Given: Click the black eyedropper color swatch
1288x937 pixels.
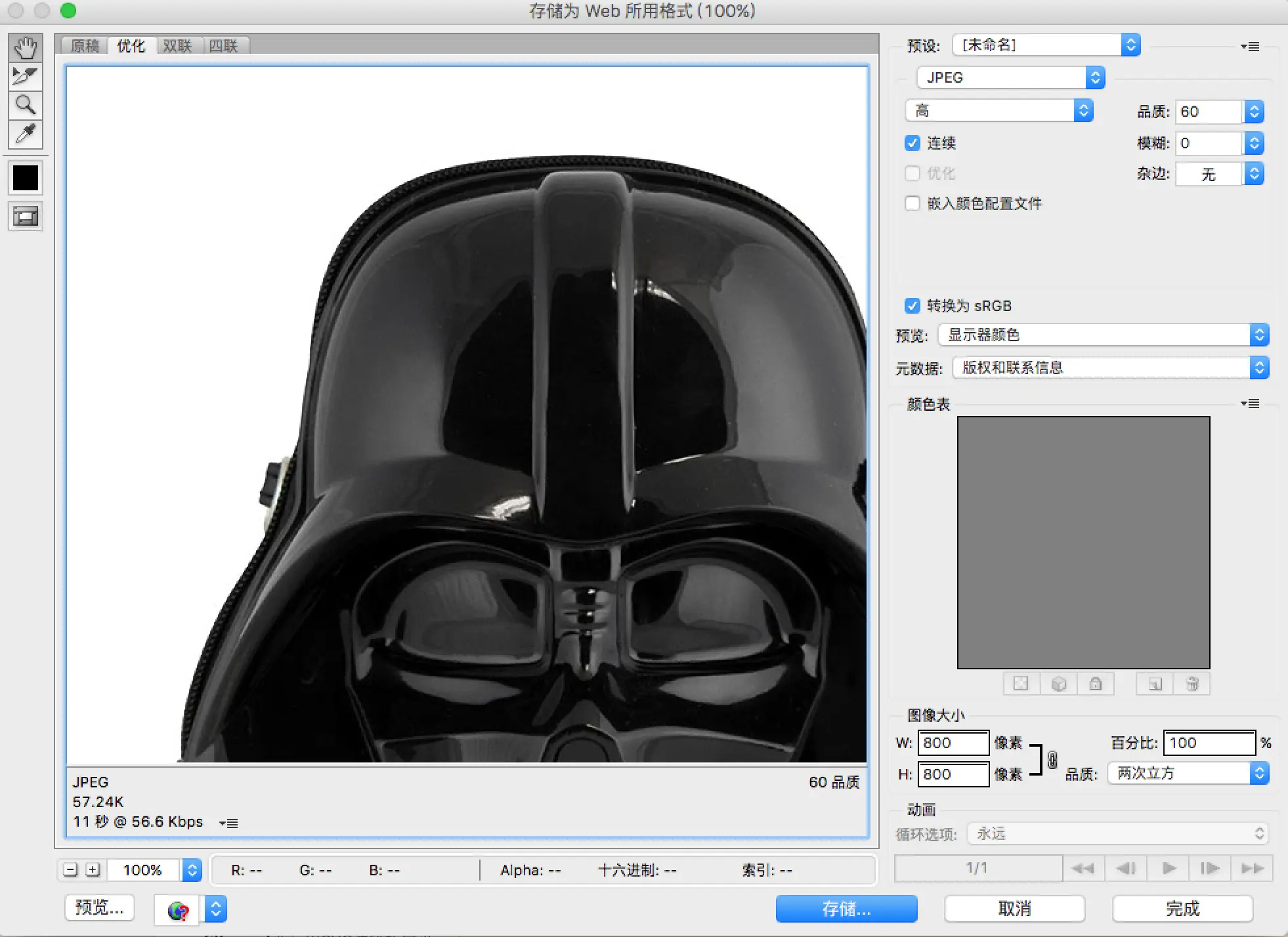Looking at the screenshot, I should click(26, 178).
